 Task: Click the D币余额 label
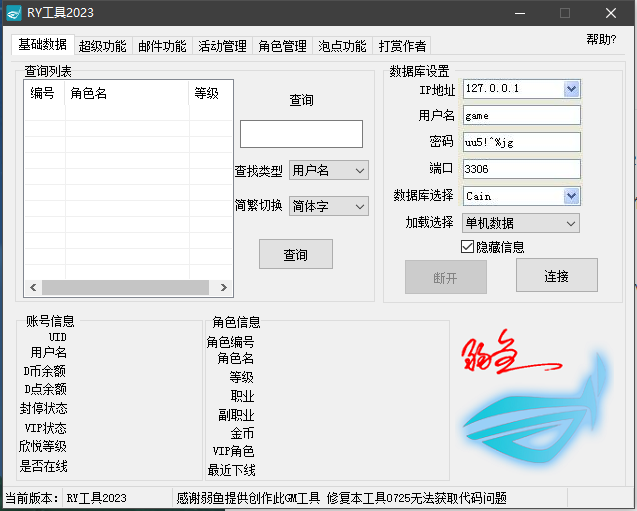click(x=45, y=371)
